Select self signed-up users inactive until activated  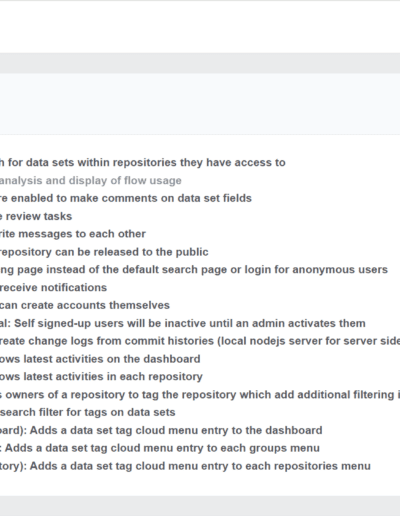click(x=183, y=323)
